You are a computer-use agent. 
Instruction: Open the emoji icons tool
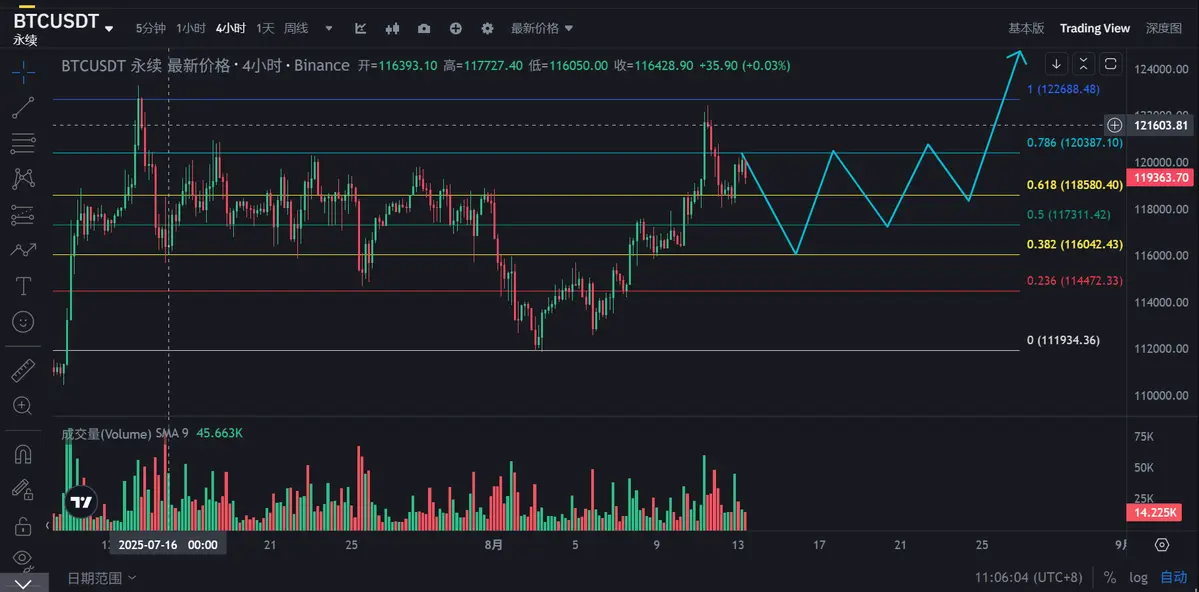click(x=23, y=322)
